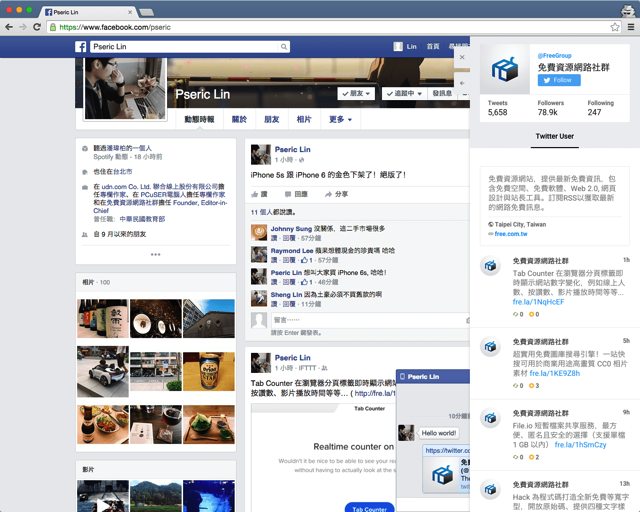Click the Spotify activity item 聽過潘瑋柏的一個人

click(x=122, y=148)
